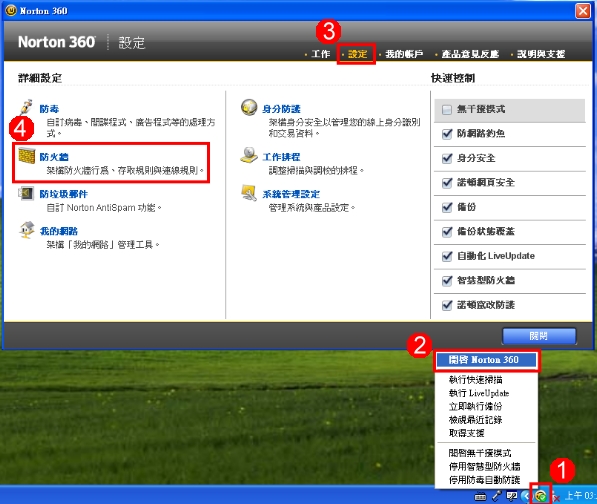
Task: Toggle the 身分安全 checkbox
Action: (447, 158)
